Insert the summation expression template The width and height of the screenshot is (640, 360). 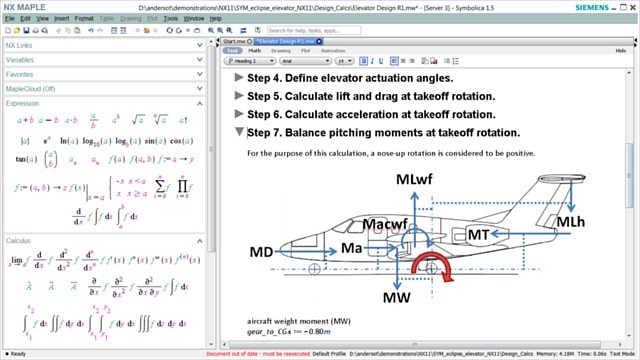[162, 187]
